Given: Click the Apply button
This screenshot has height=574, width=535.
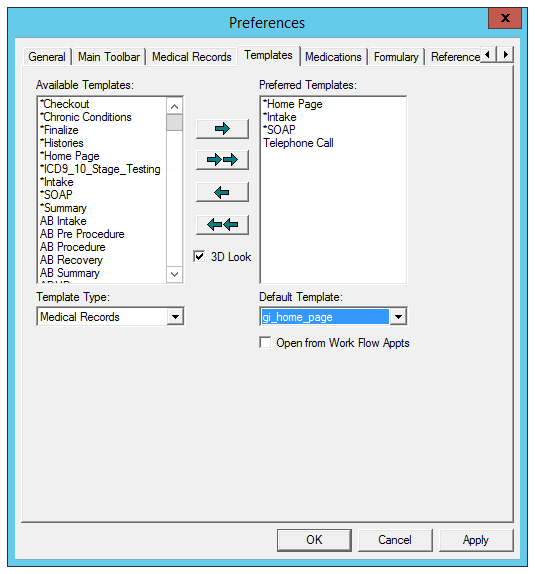Looking at the screenshot, I should [476, 540].
